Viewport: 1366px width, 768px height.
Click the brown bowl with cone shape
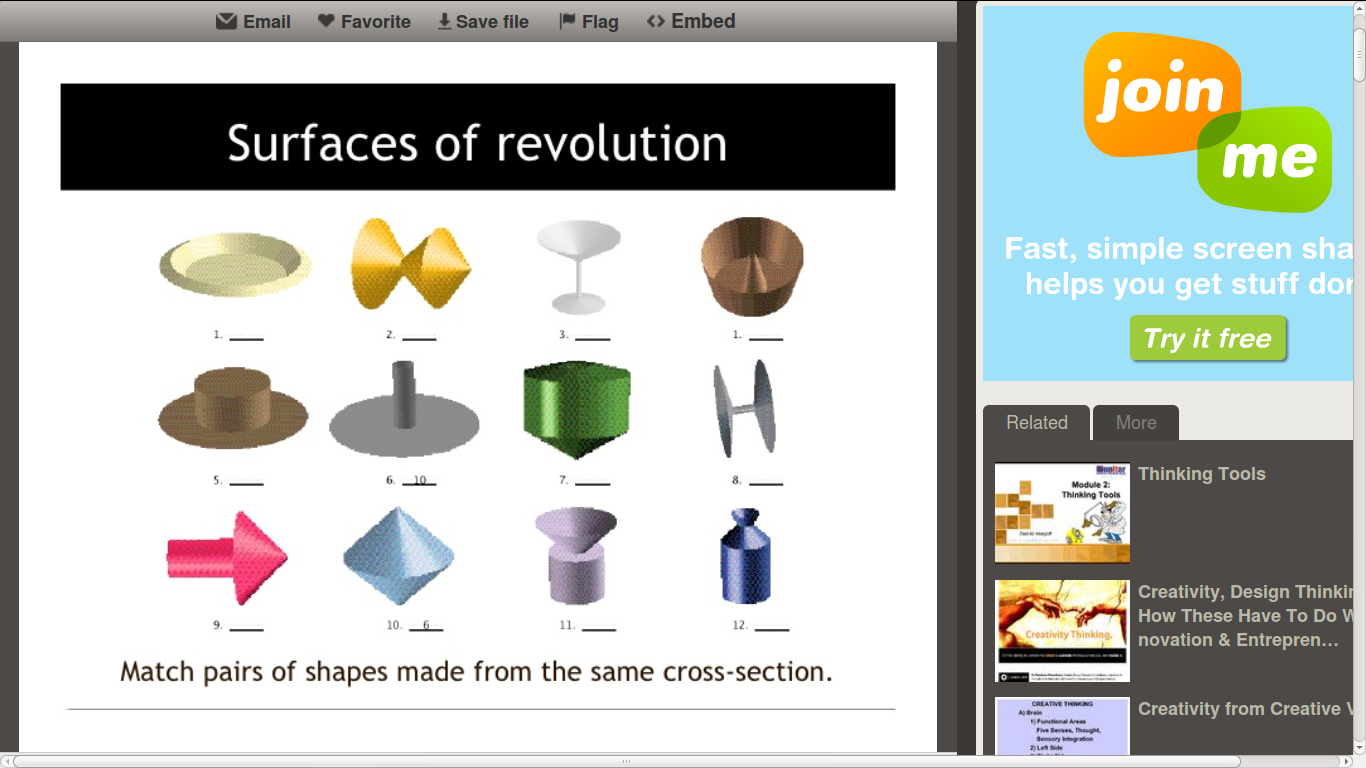(x=752, y=266)
